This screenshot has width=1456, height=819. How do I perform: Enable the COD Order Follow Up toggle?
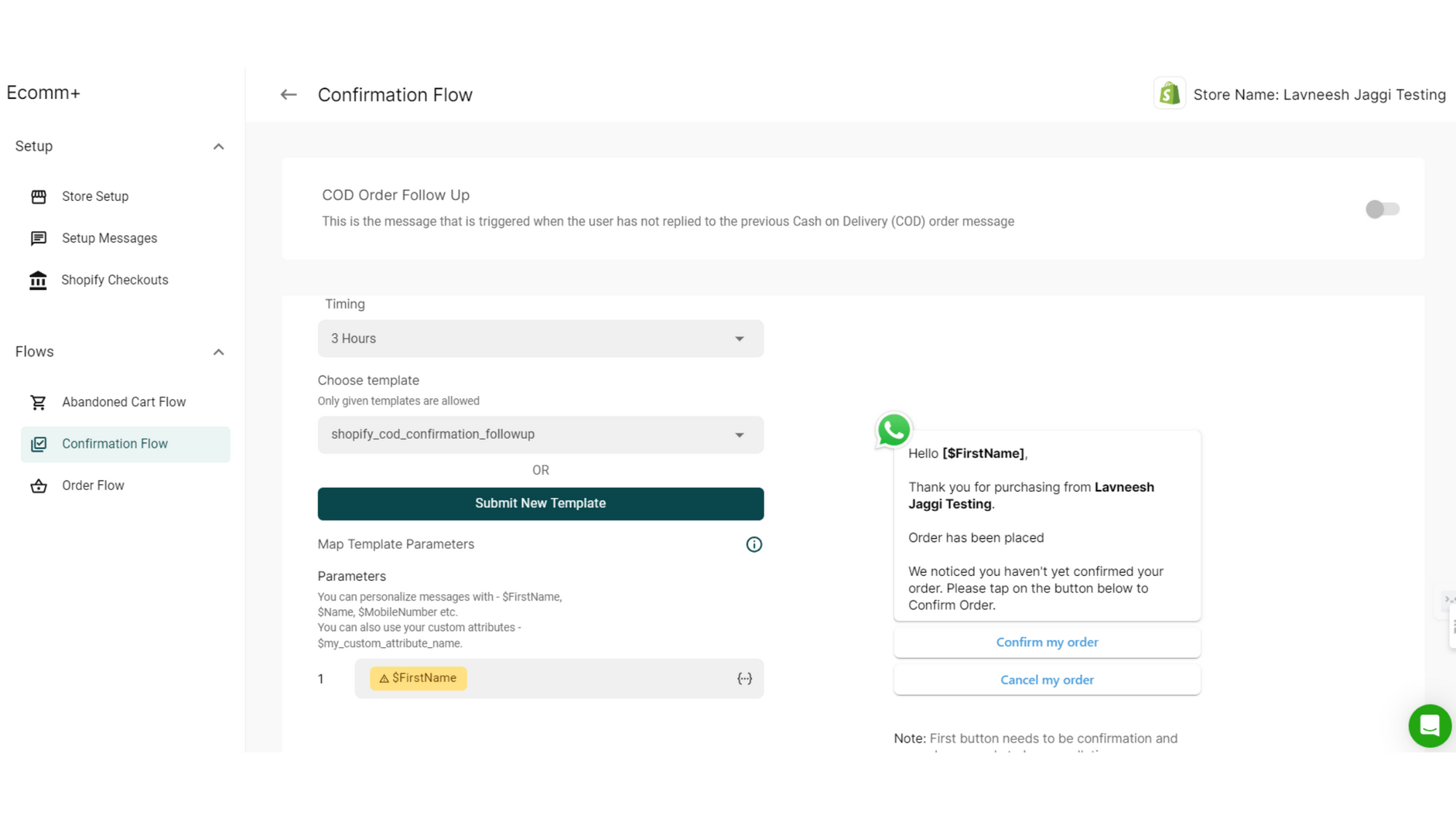point(1382,210)
